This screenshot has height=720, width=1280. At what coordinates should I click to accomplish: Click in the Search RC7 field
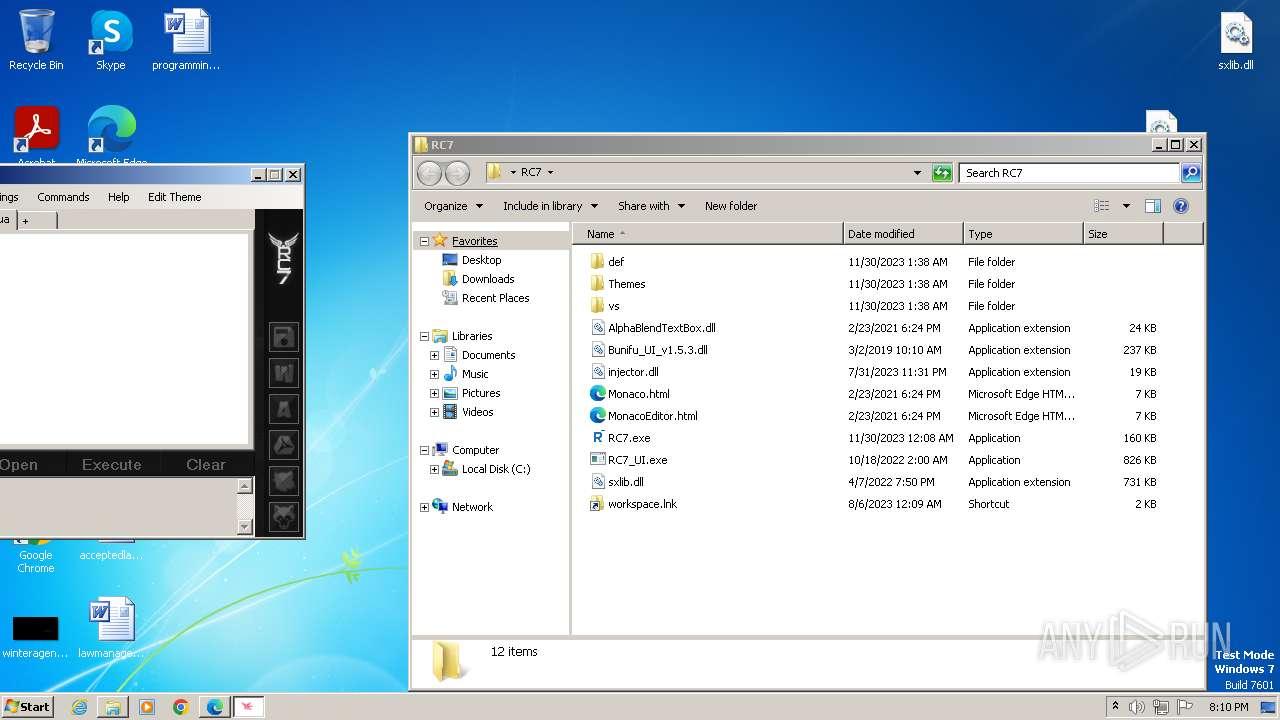(x=1069, y=173)
